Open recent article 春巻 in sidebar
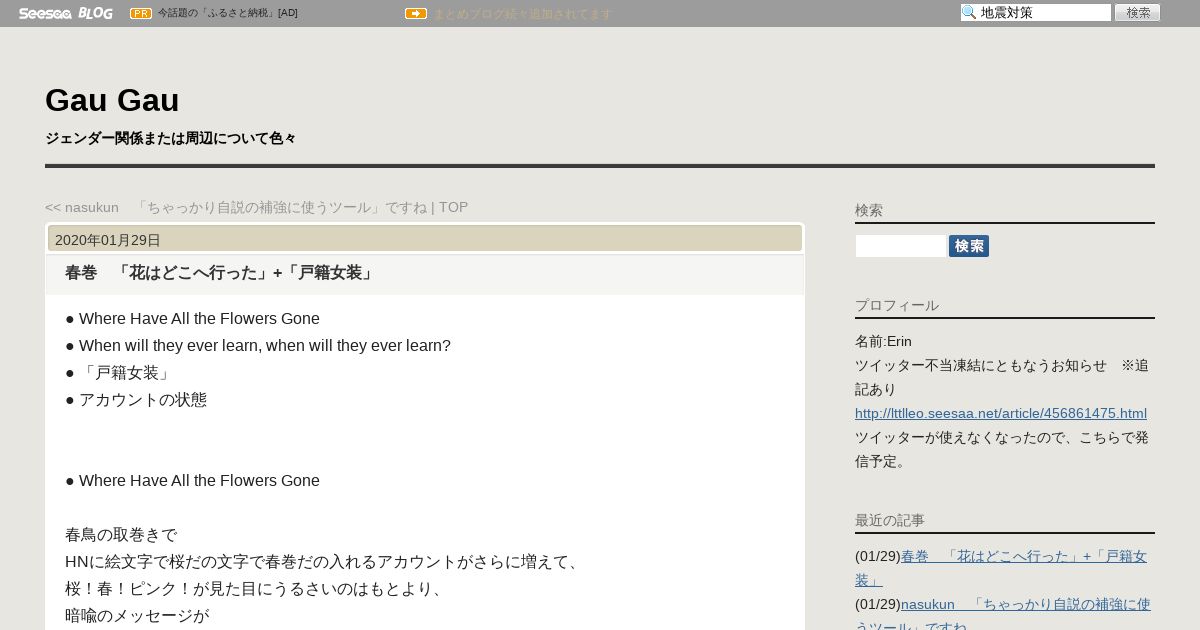The height and width of the screenshot is (630, 1200). tap(1001, 567)
